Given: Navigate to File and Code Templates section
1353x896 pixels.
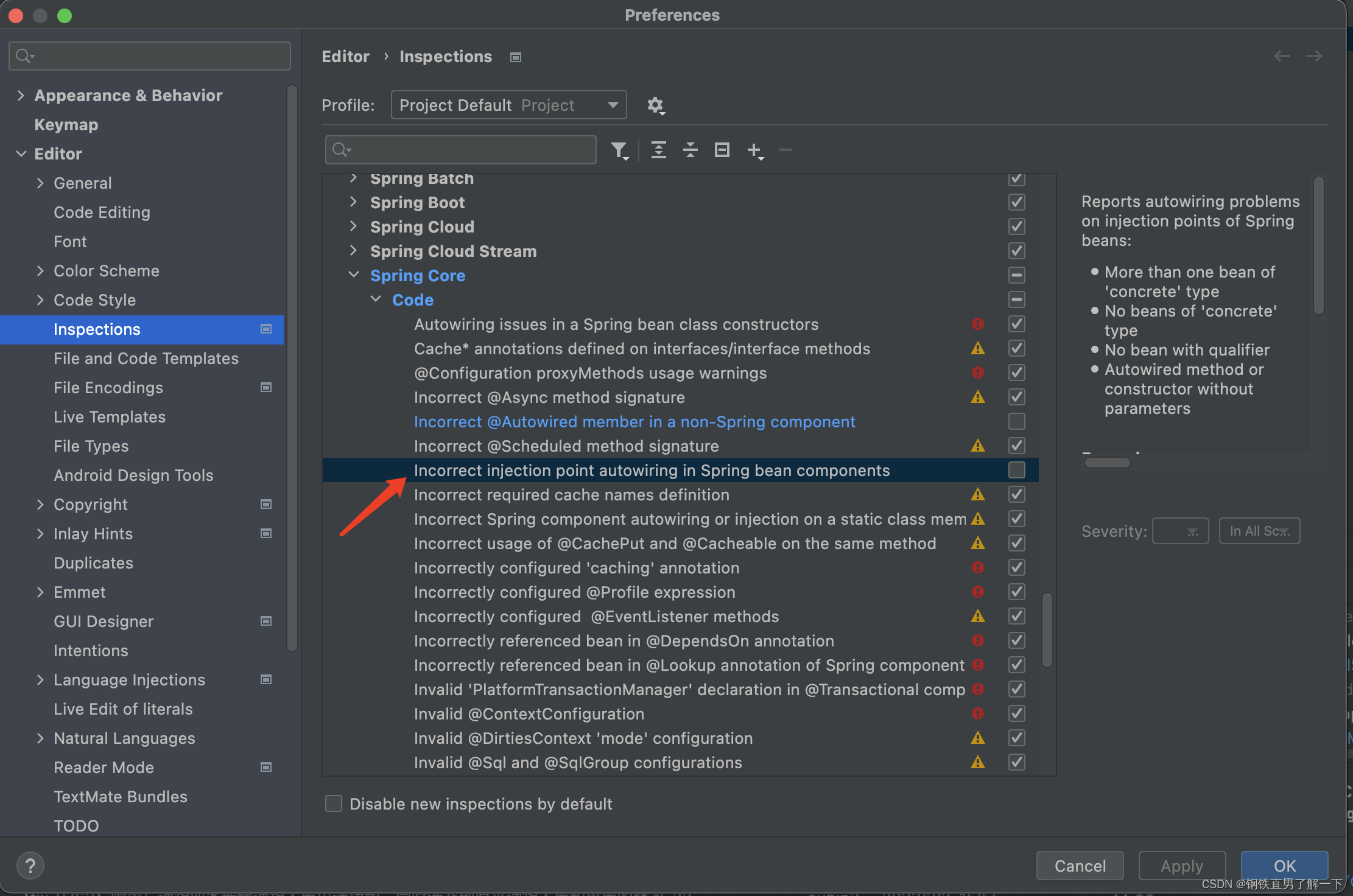Looking at the screenshot, I should point(145,358).
